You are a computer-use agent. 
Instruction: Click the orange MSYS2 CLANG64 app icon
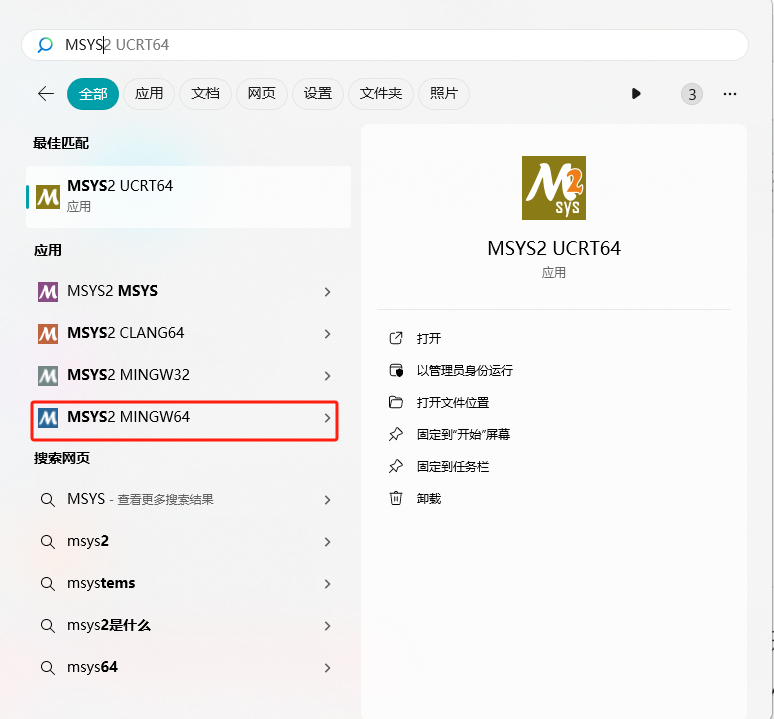[x=48, y=334]
